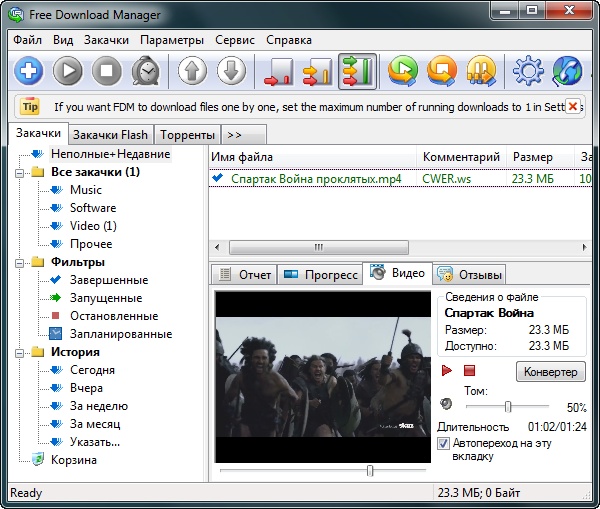Screen dimensions: 600x509
Task: Open the download scheduler clock icon
Action: tap(146, 71)
